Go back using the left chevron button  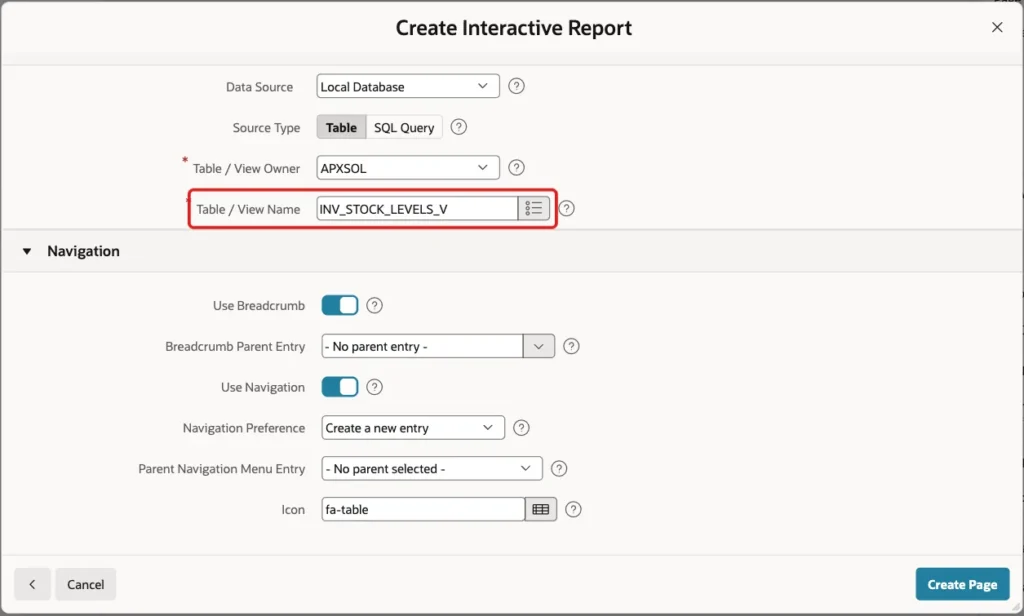click(x=32, y=584)
